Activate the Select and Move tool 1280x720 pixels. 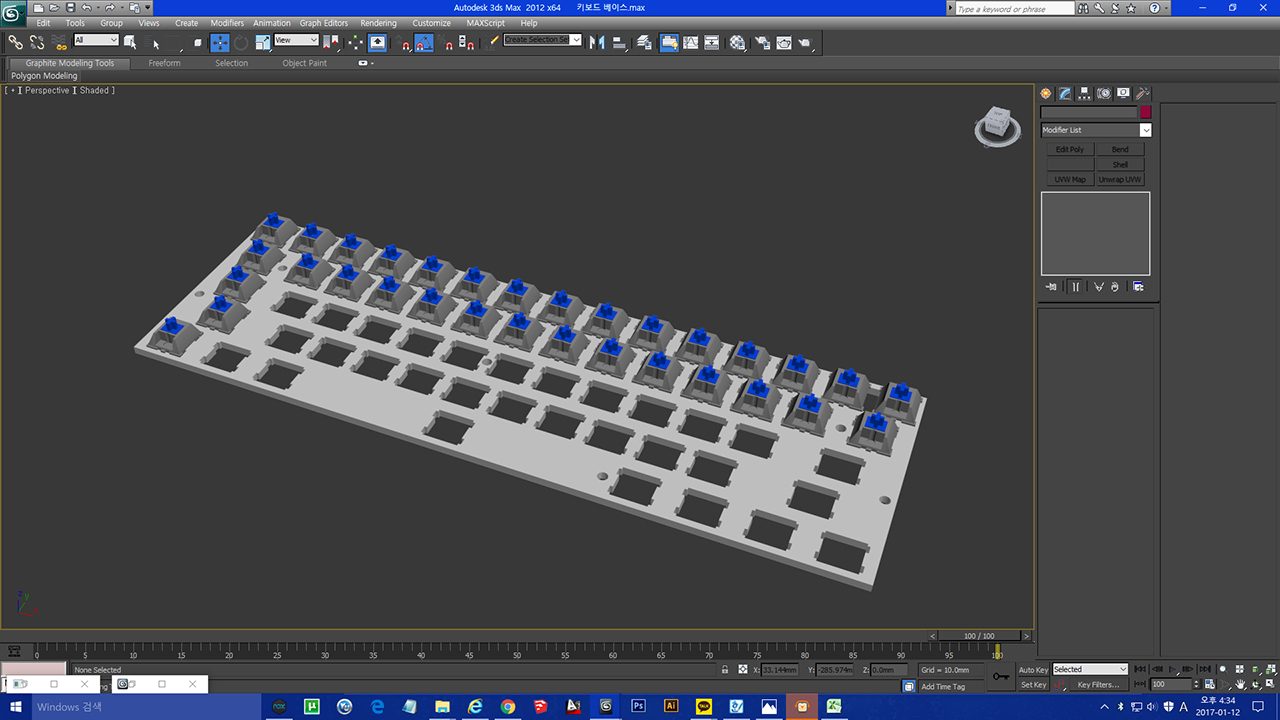pos(219,42)
